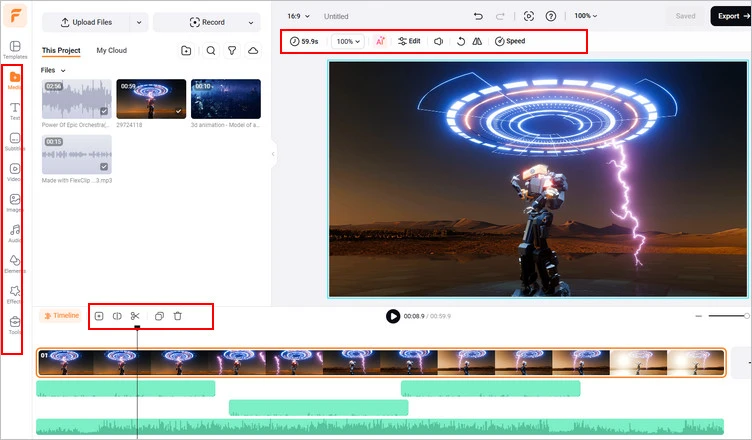Select the 3d animation video thumbnail
Screen dimensions: 752x440
[226, 99]
